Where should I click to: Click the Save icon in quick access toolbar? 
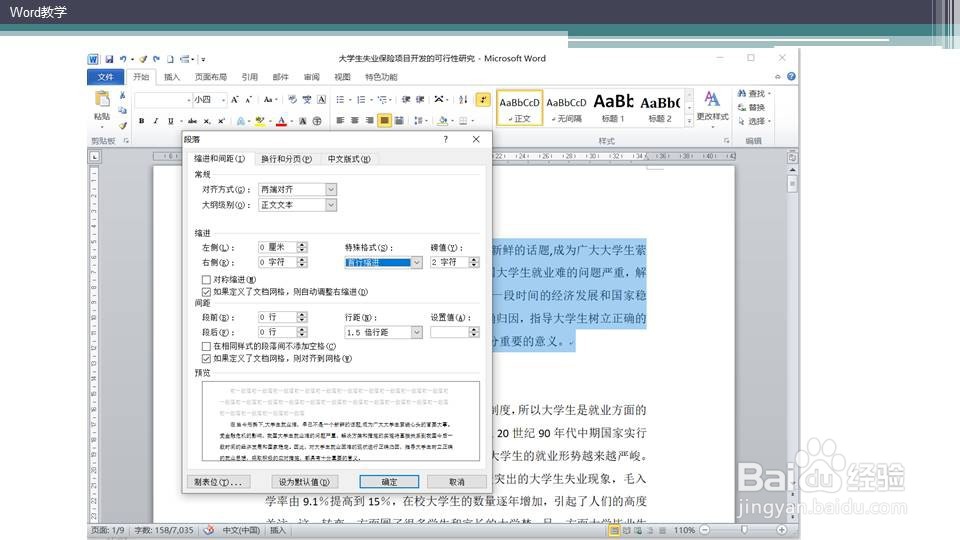[109, 59]
